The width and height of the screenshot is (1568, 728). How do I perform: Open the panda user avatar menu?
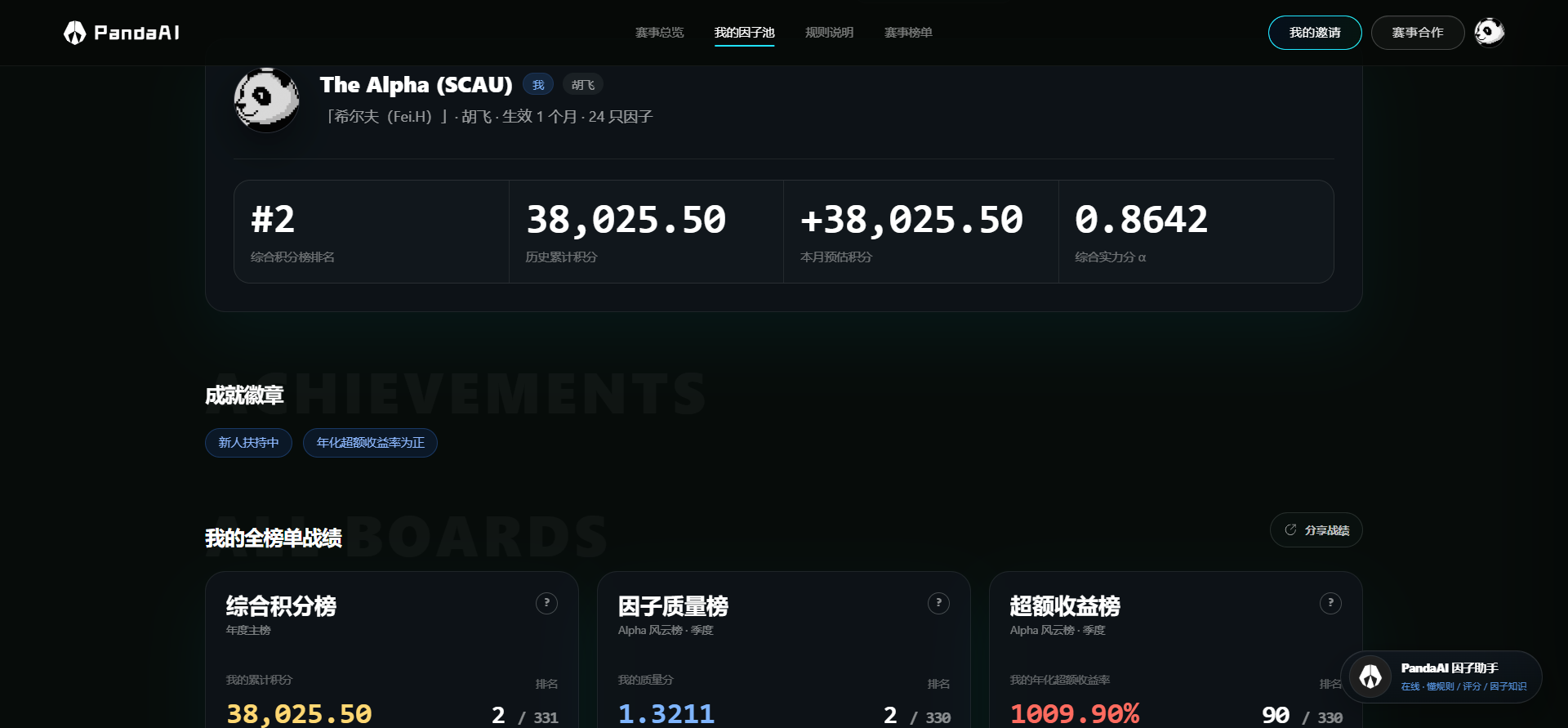click(1490, 33)
